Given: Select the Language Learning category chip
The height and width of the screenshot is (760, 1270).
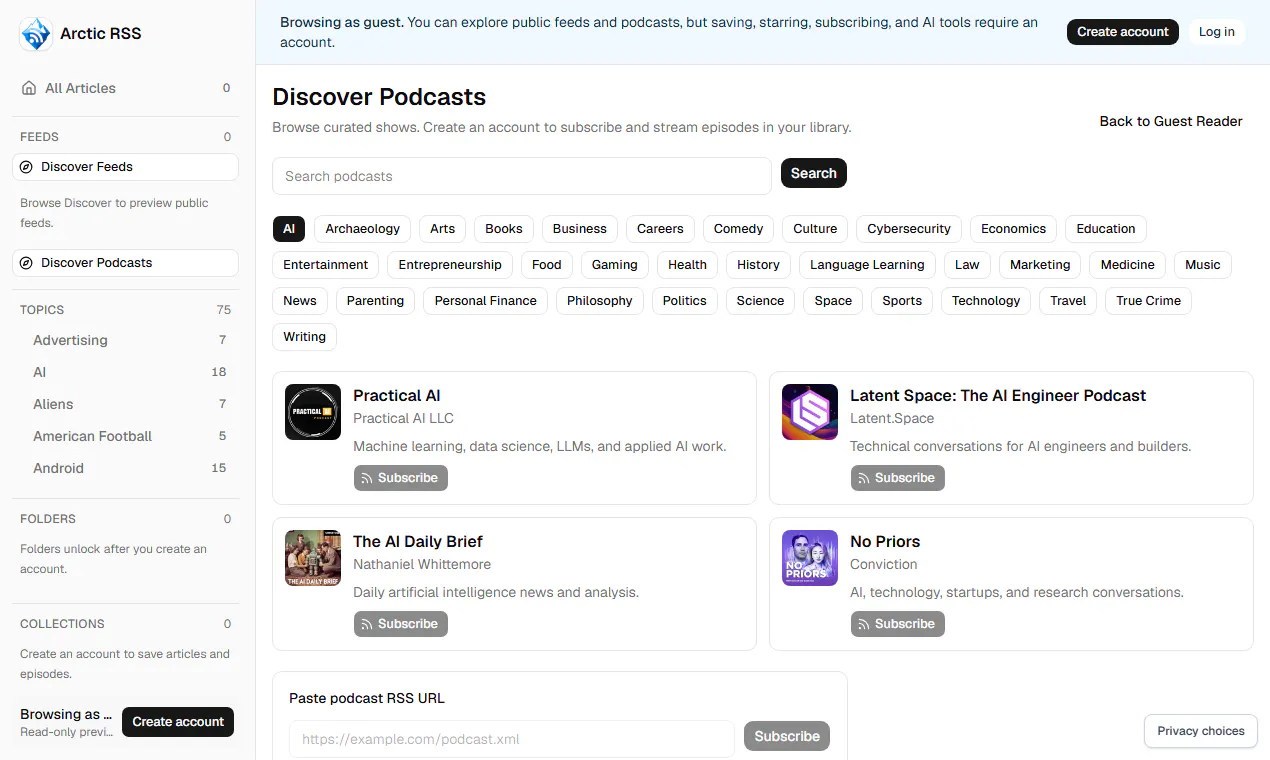Looking at the screenshot, I should click(867, 265).
